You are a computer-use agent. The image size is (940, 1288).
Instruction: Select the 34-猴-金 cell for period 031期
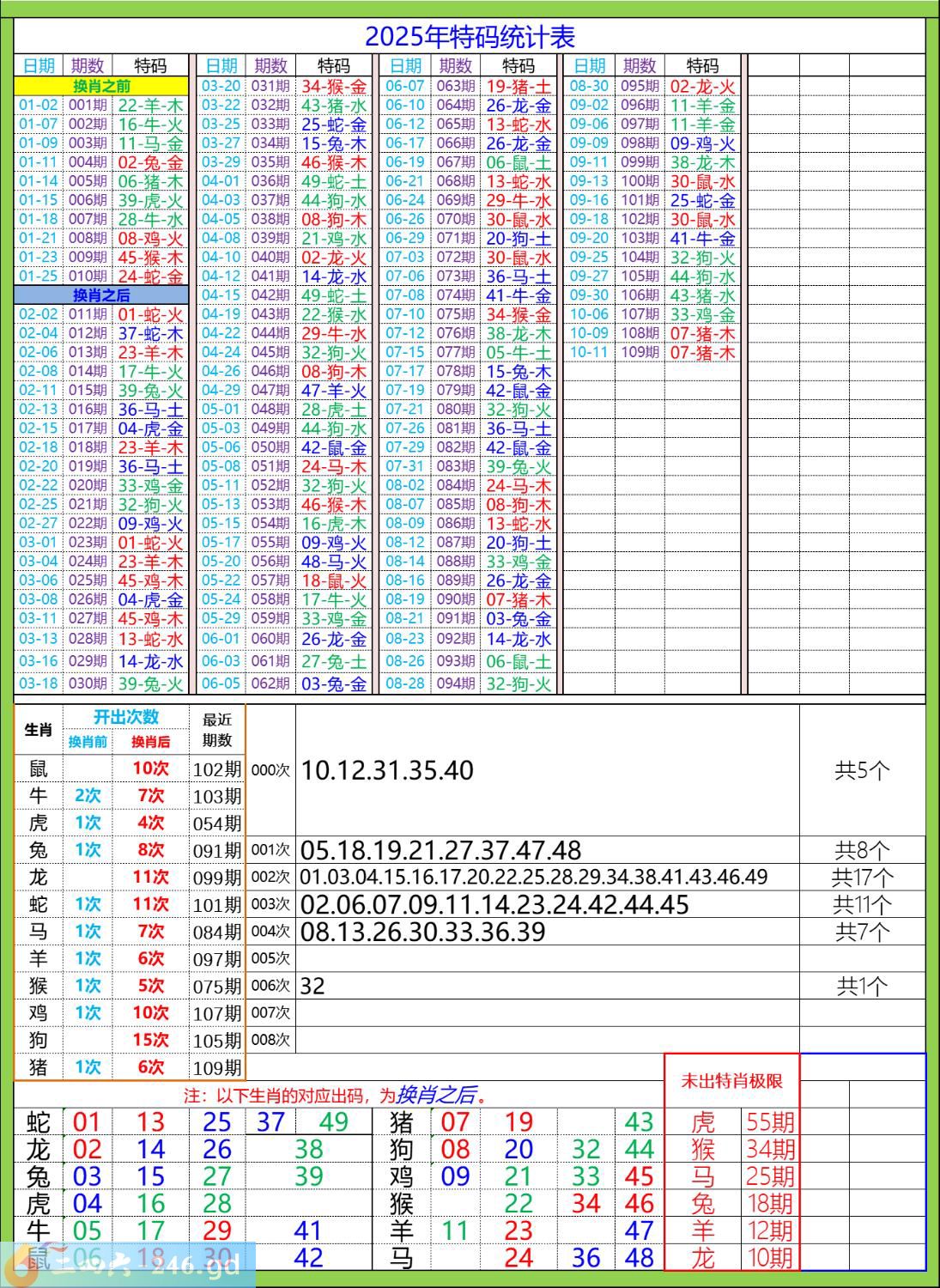[x=334, y=86]
